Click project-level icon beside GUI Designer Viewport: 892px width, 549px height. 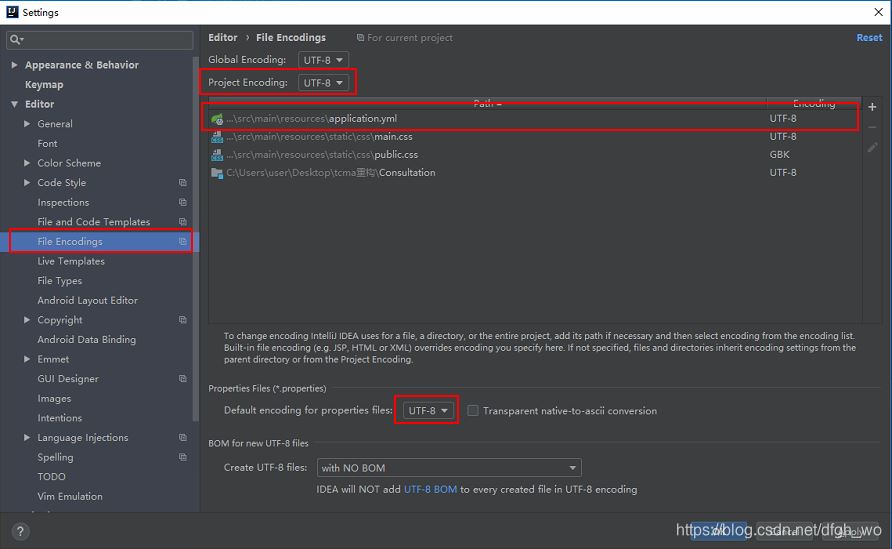tap(183, 379)
